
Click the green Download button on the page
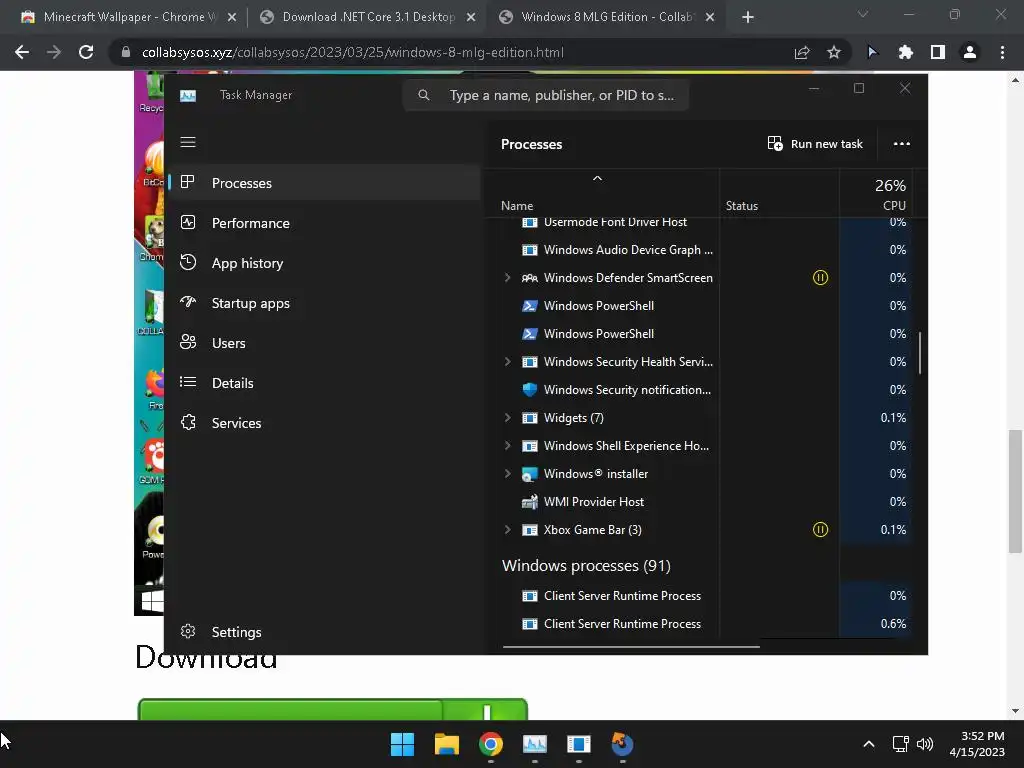[x=332, y=709]
